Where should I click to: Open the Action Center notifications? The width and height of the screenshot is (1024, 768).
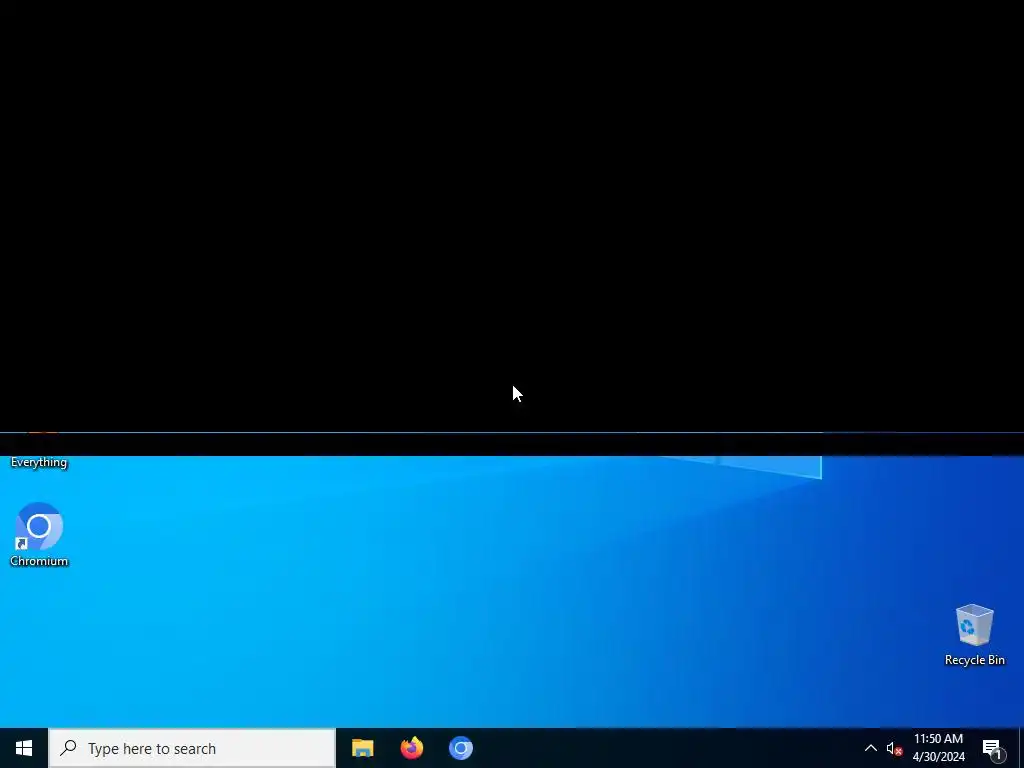(993, 748)
